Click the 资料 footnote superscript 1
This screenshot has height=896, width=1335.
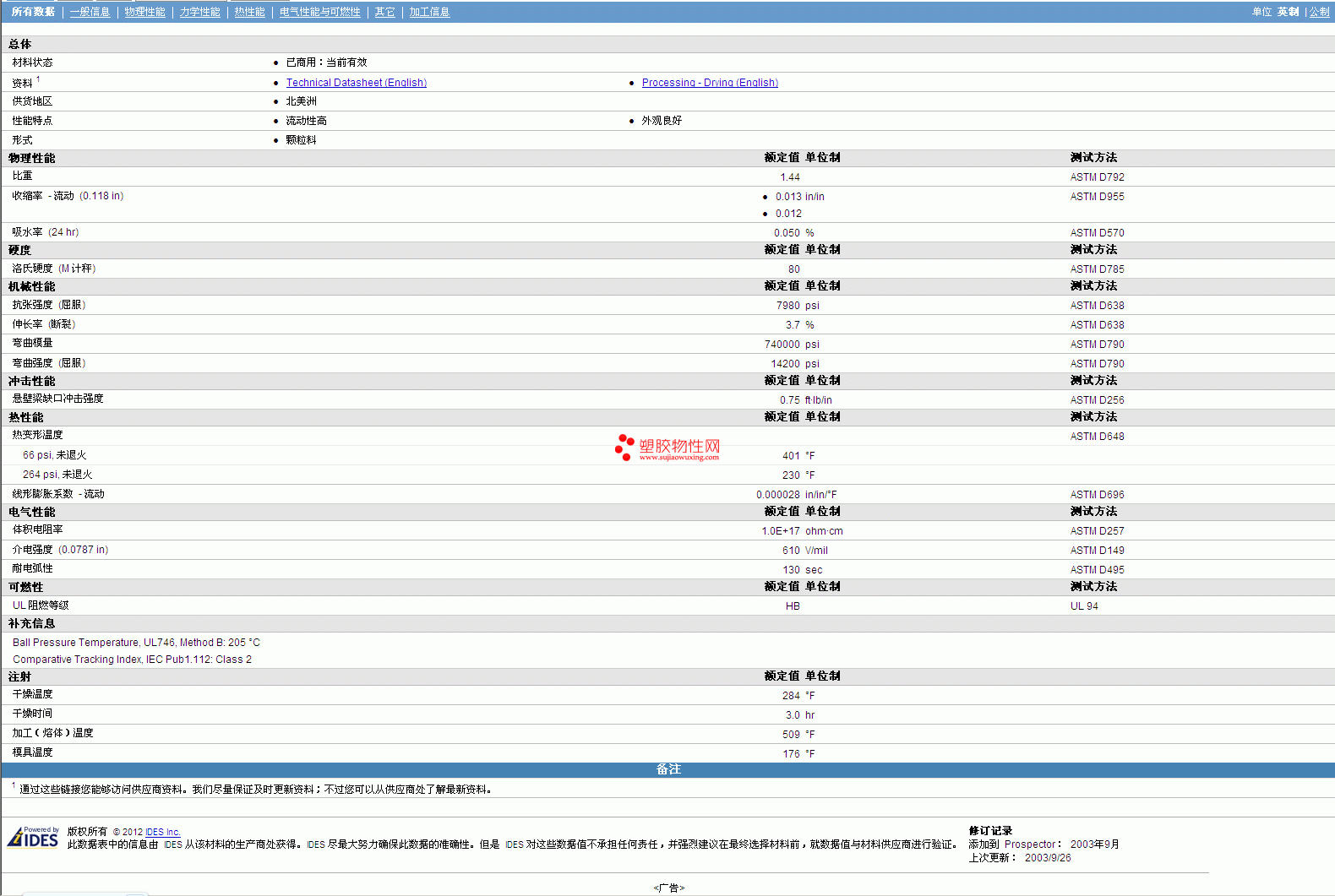[38, 79]
